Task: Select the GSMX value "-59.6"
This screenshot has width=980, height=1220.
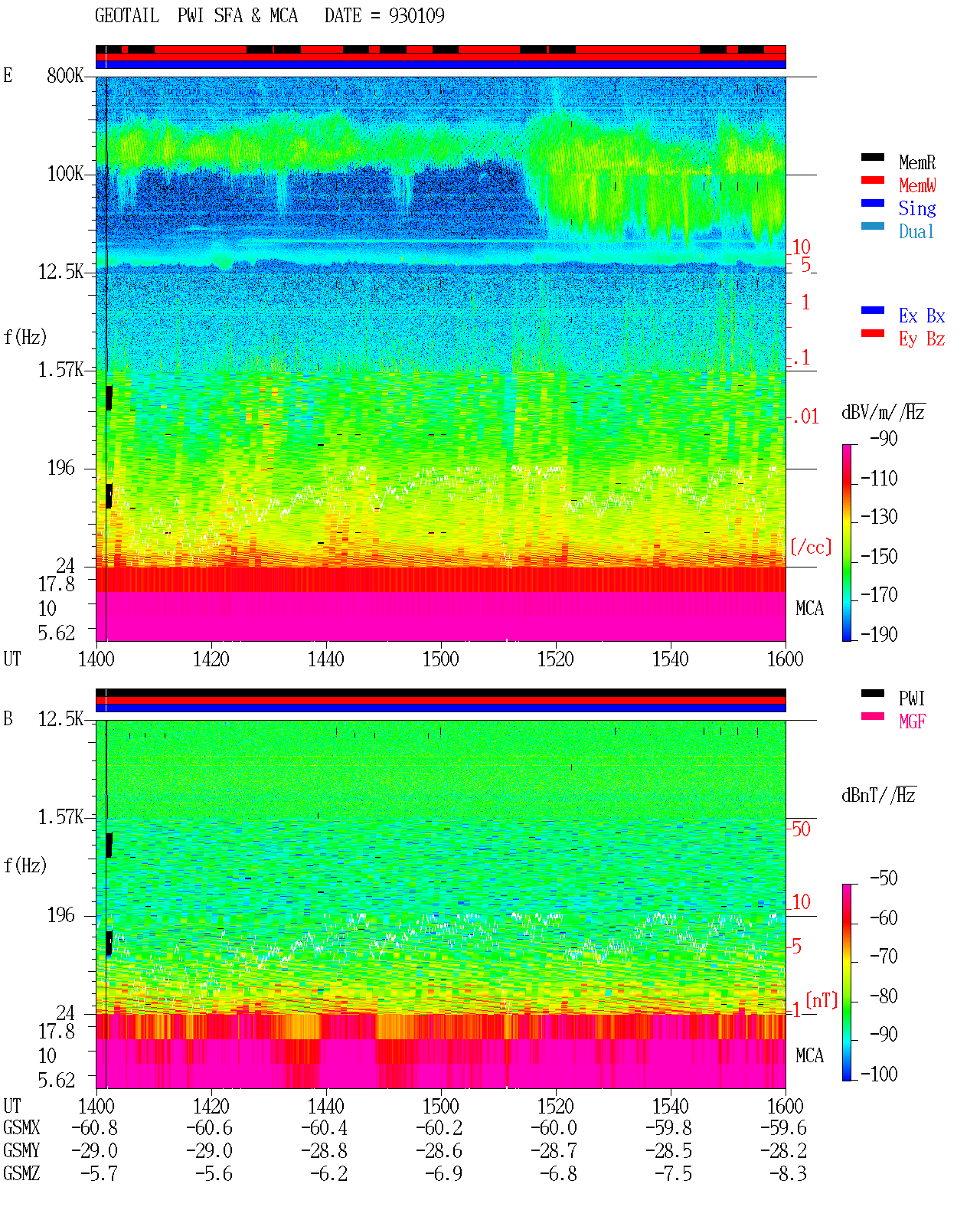Action: 783,1128
